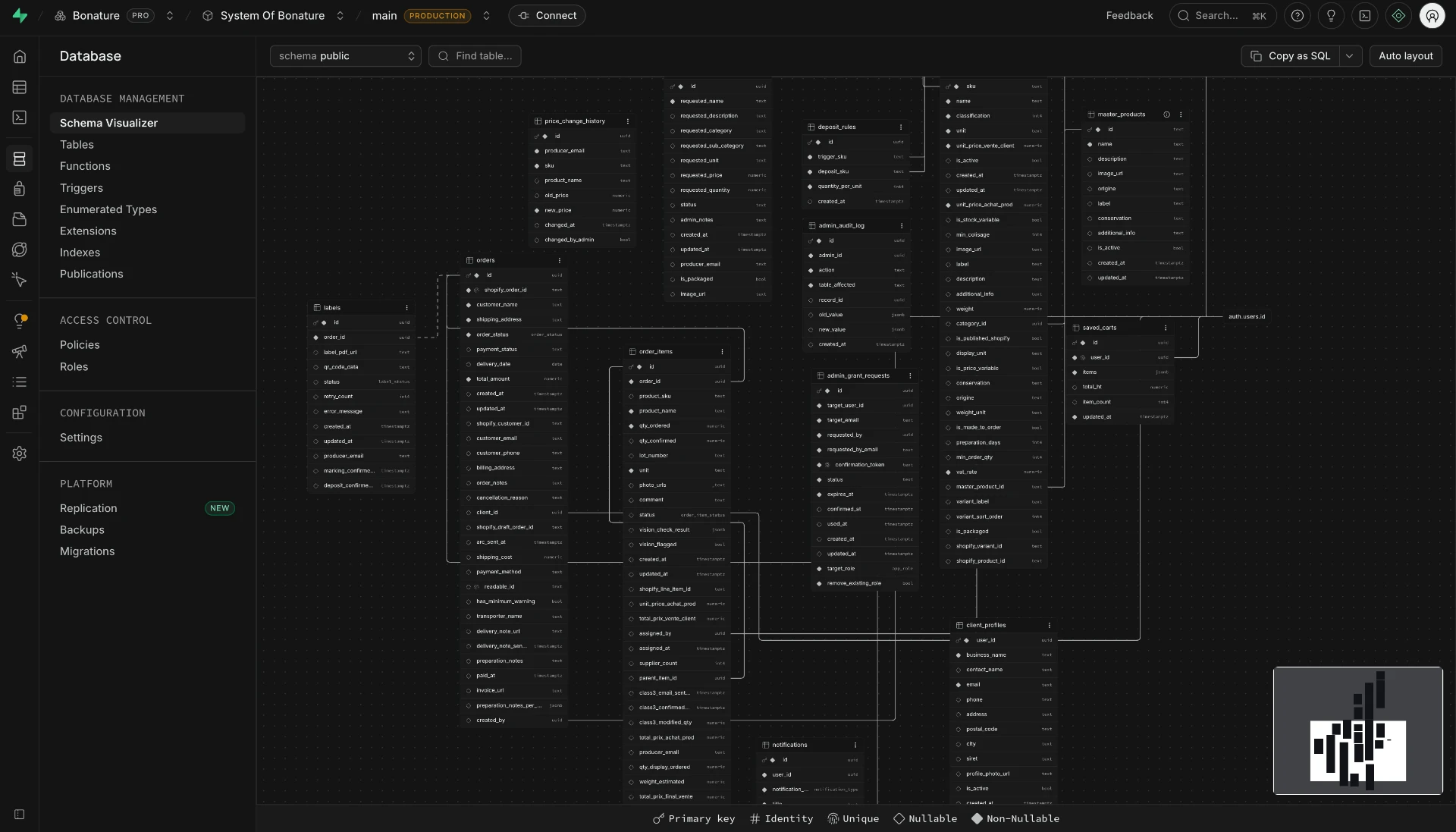Open the advisor lightbulb icon in top bar
The image size is (1456, 832).
coord(1331,15)
